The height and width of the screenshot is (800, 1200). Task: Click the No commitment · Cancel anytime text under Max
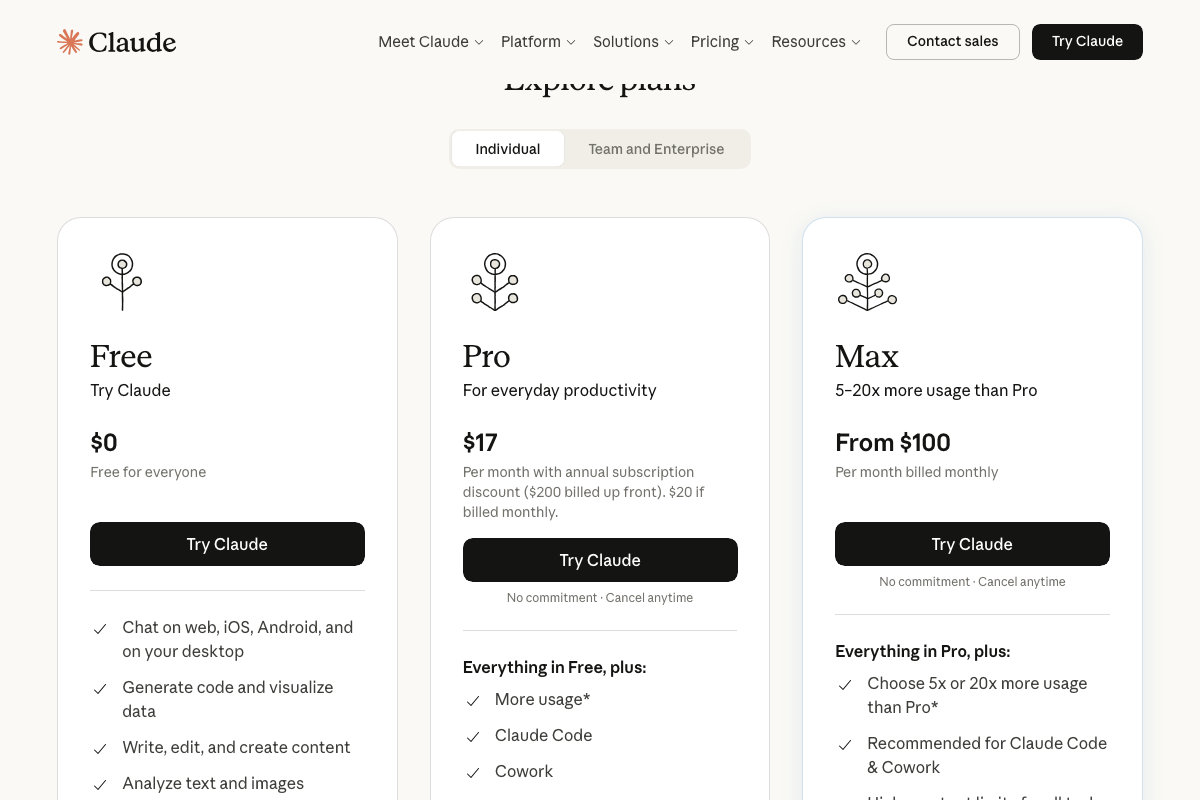[x=972, y=581]
